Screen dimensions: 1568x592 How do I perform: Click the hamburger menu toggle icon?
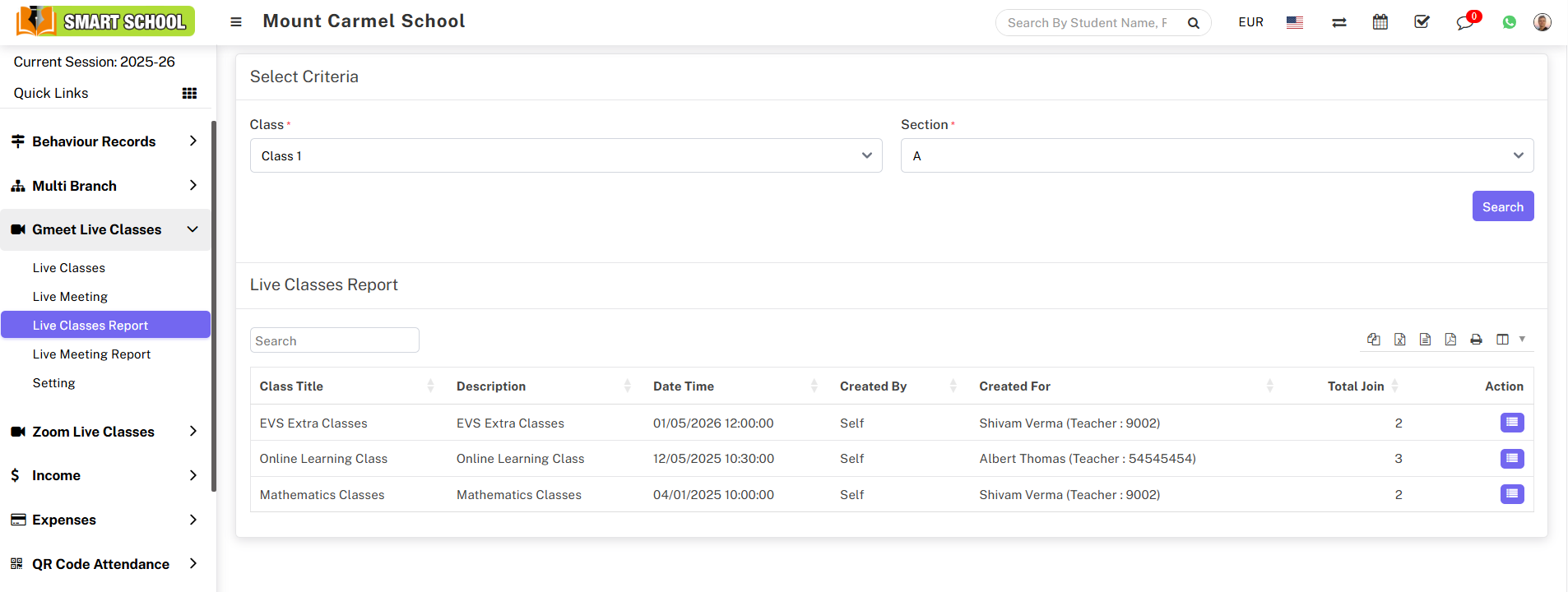(236, 22)
